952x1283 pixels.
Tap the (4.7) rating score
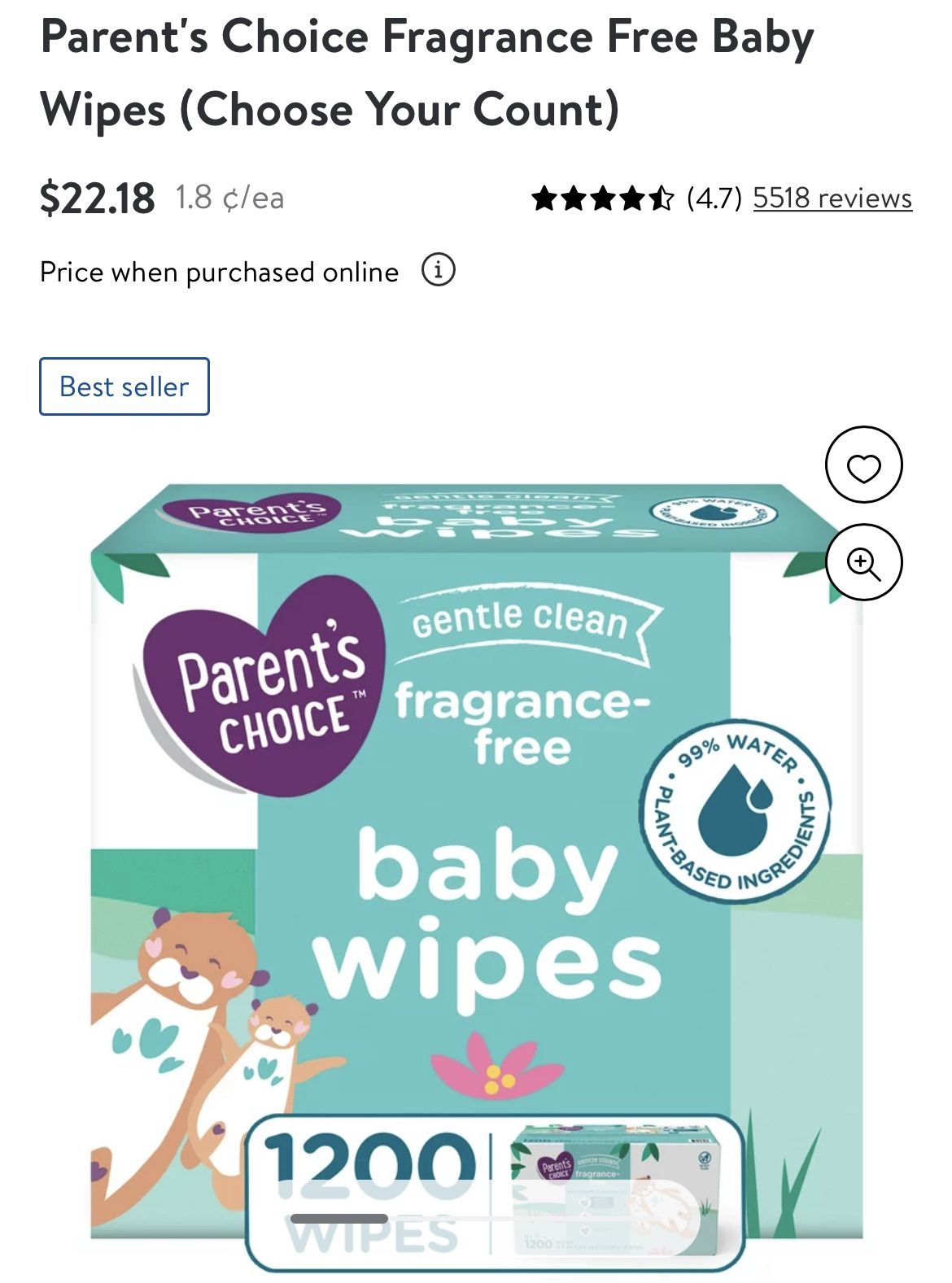pos(714,198)
